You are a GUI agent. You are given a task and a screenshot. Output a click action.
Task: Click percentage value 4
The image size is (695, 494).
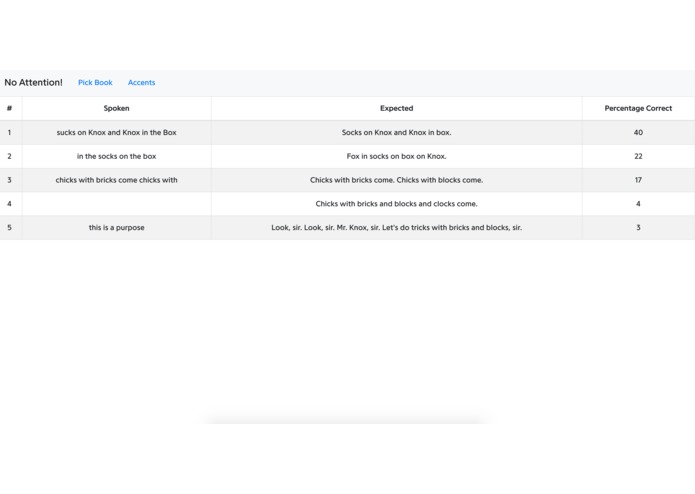click(638, 204)
